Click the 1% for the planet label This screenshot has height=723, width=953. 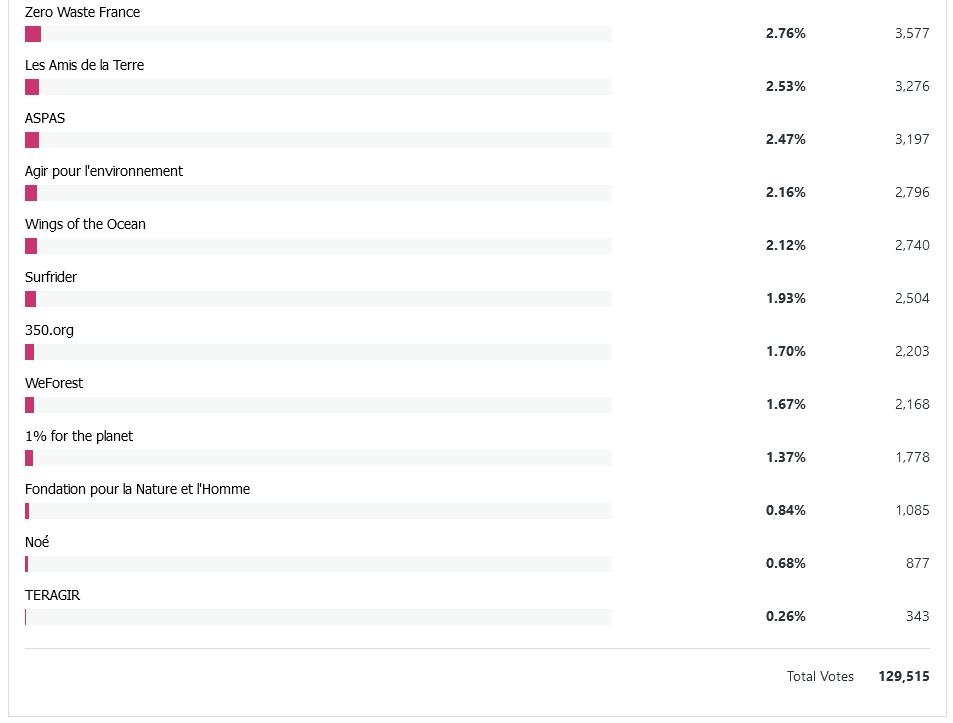click(x=79, y=437)
